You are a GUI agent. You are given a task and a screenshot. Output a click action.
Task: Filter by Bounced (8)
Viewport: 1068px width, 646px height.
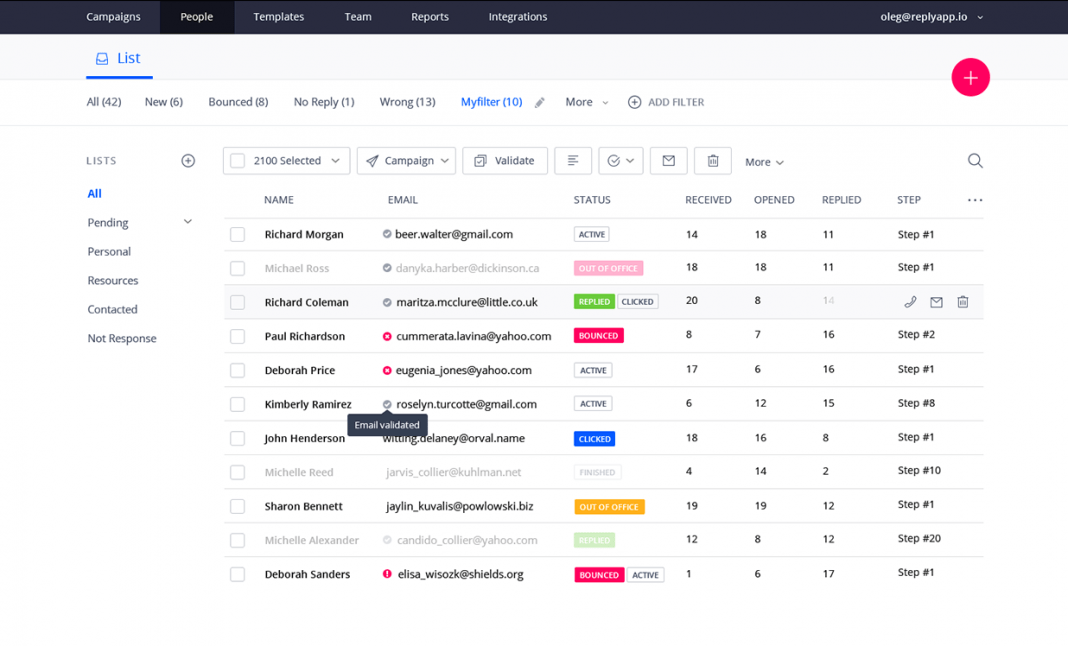tap(238, 102)
